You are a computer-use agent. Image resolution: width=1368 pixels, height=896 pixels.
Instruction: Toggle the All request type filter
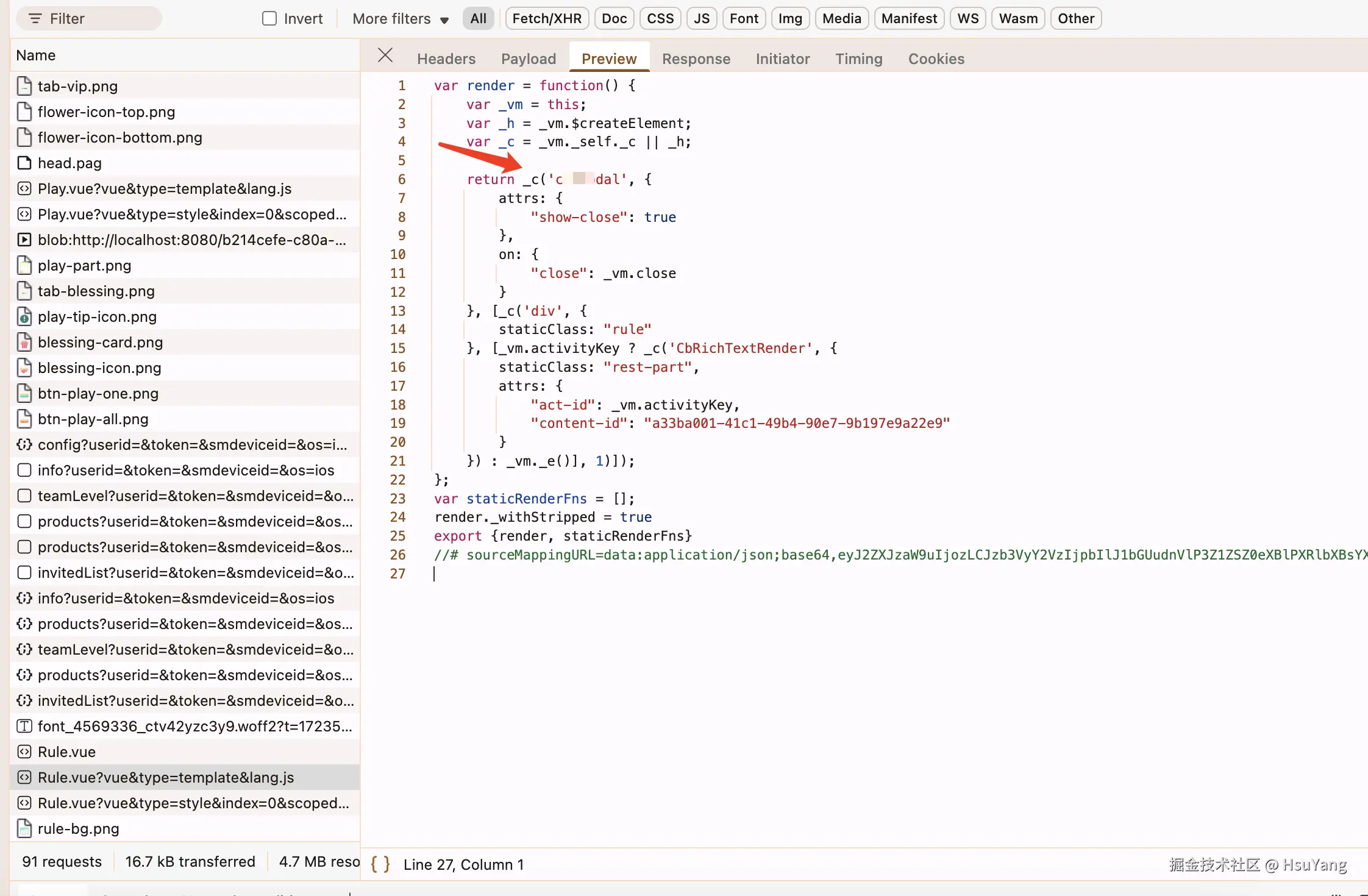[x=478, y=18]
